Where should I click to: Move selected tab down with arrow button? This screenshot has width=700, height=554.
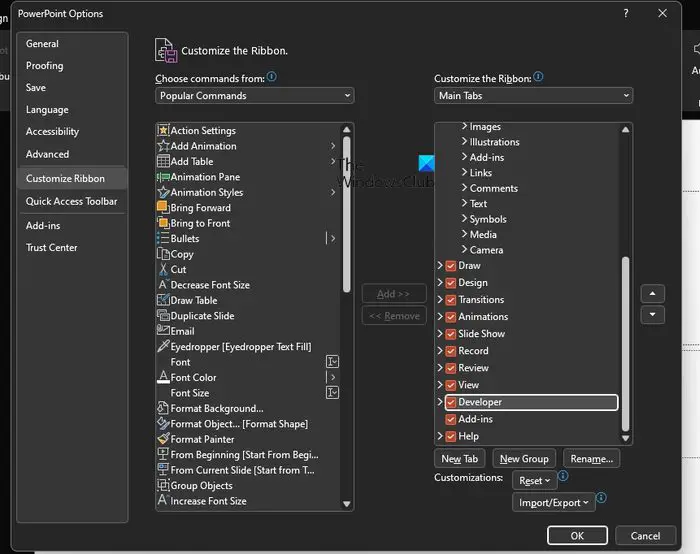tap(653, 315)
